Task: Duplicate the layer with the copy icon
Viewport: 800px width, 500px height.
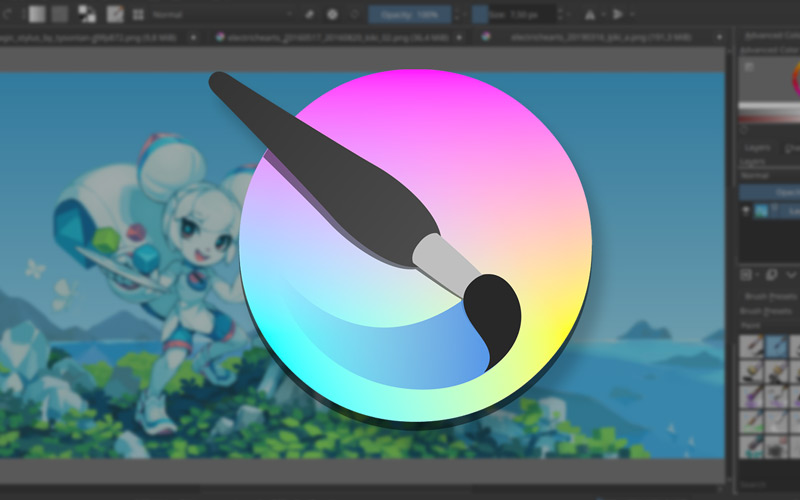Action: pyautogui.click(x=771, y=275)
